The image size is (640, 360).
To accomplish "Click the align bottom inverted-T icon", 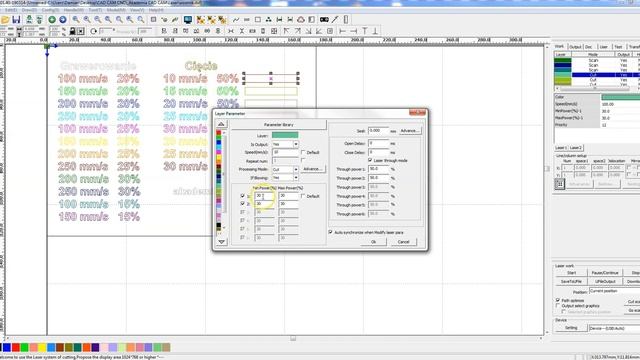I will pos(375,31).
